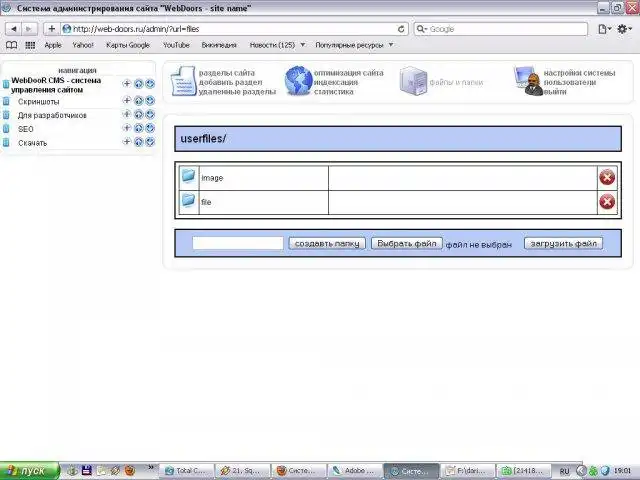Click the system settings user icon
The height and width of the screenshot is (480, 640).
pyautogui.click(x=528, y=81)
